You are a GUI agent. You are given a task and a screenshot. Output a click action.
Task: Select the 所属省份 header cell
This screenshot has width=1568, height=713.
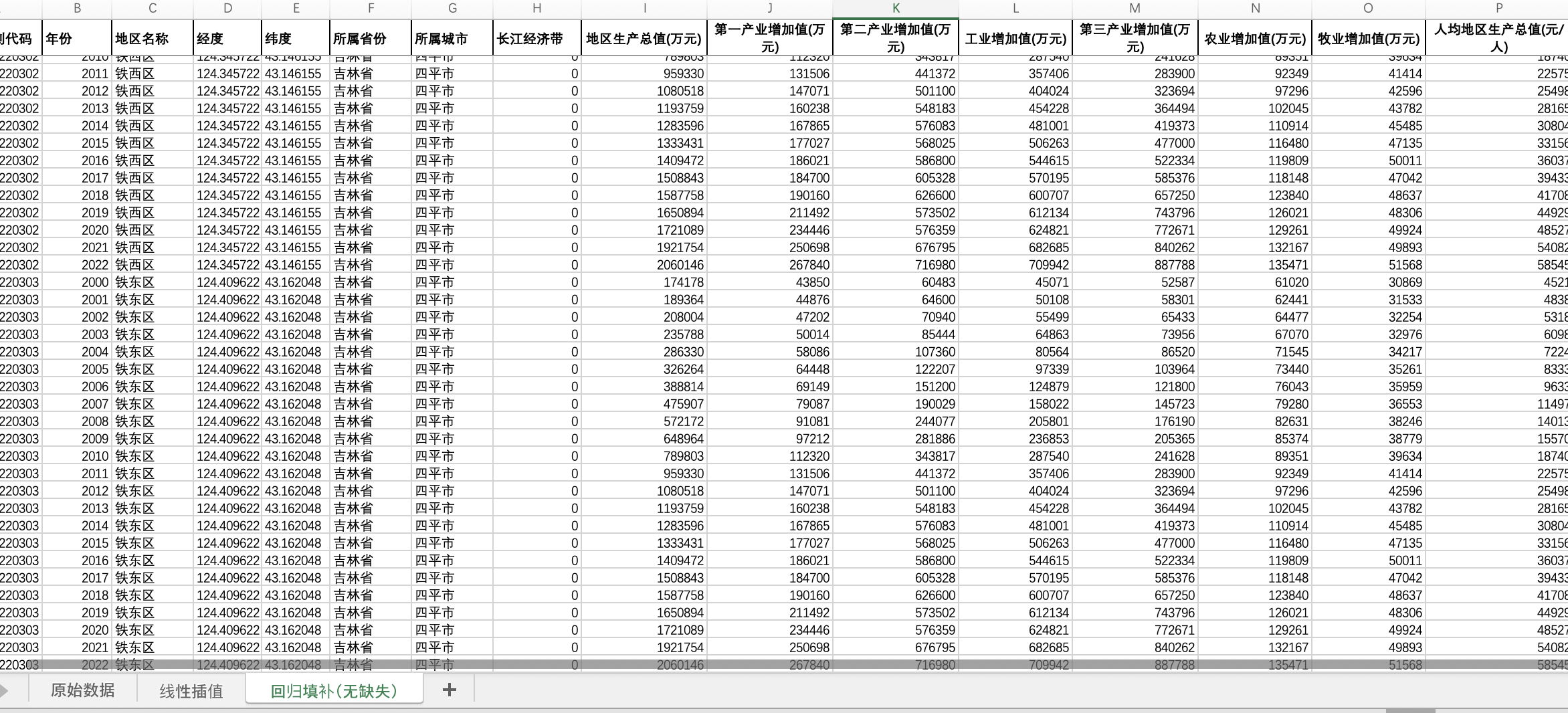click(x=371, y=38)
